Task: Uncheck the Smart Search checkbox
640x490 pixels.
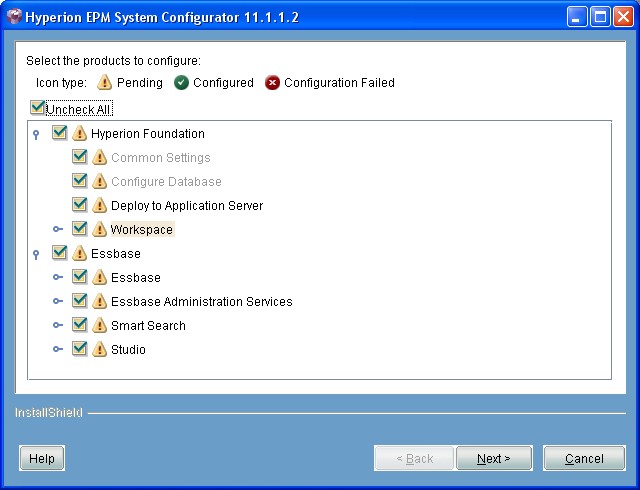Action: pos(80,325)
